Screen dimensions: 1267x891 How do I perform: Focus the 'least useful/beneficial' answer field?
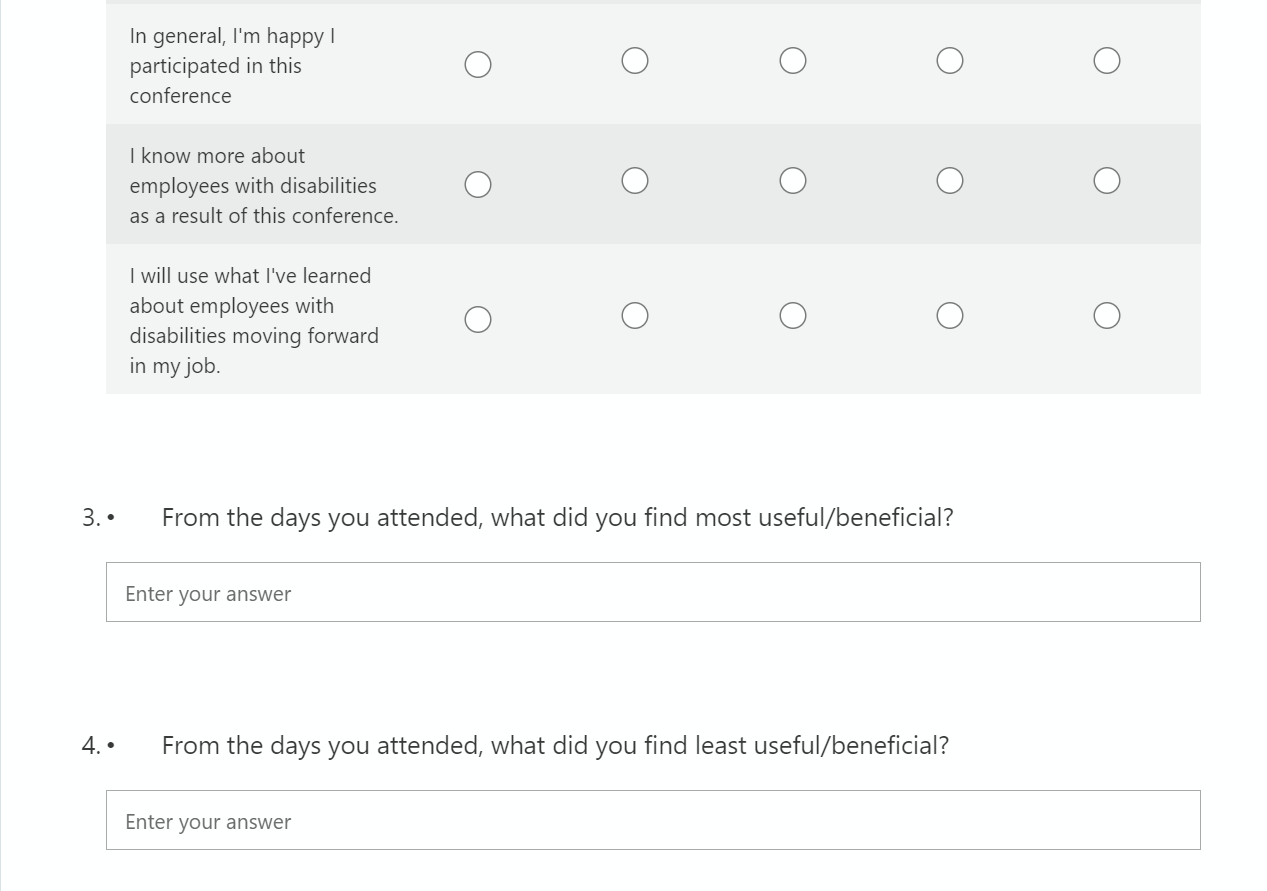tap(652, 820)
